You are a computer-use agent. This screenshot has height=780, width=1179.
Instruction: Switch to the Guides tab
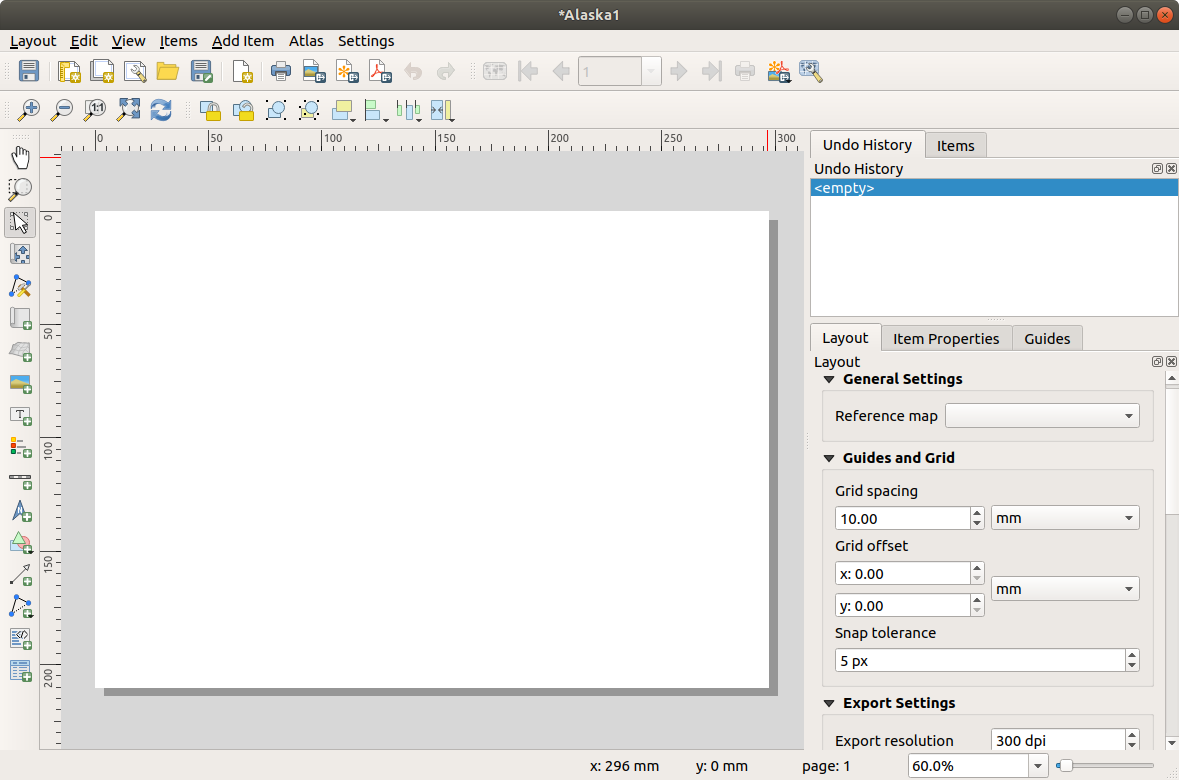click(1047, 338)
